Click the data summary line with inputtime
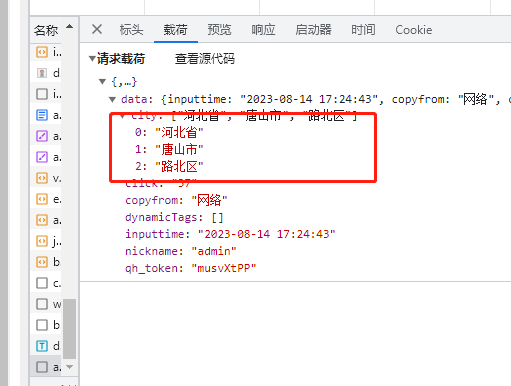 click(x=316, y=99)
